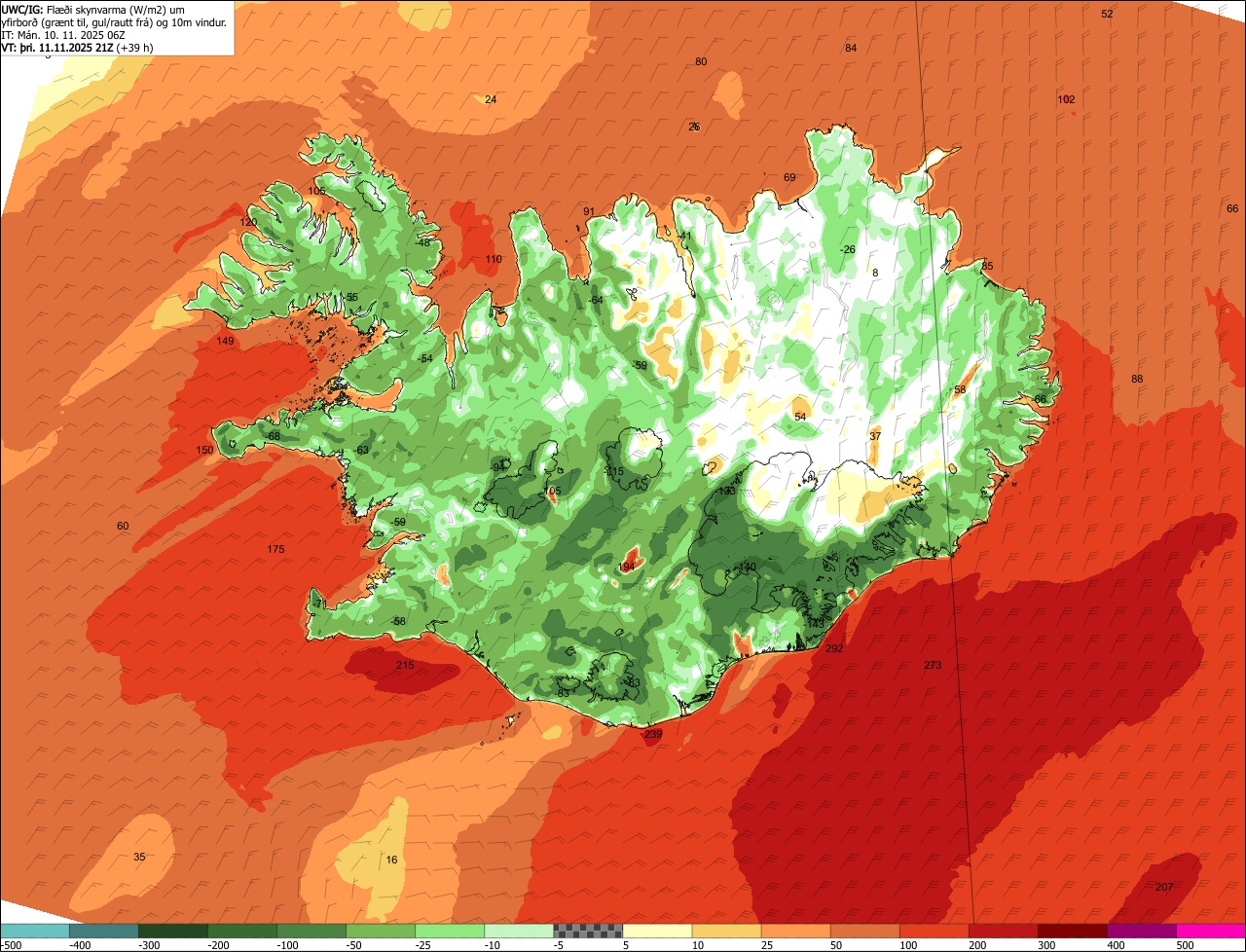This screenshot has width=1246, height=952.
Task: Click the legend swatch between -500 and -400
Action: point(35,931)
